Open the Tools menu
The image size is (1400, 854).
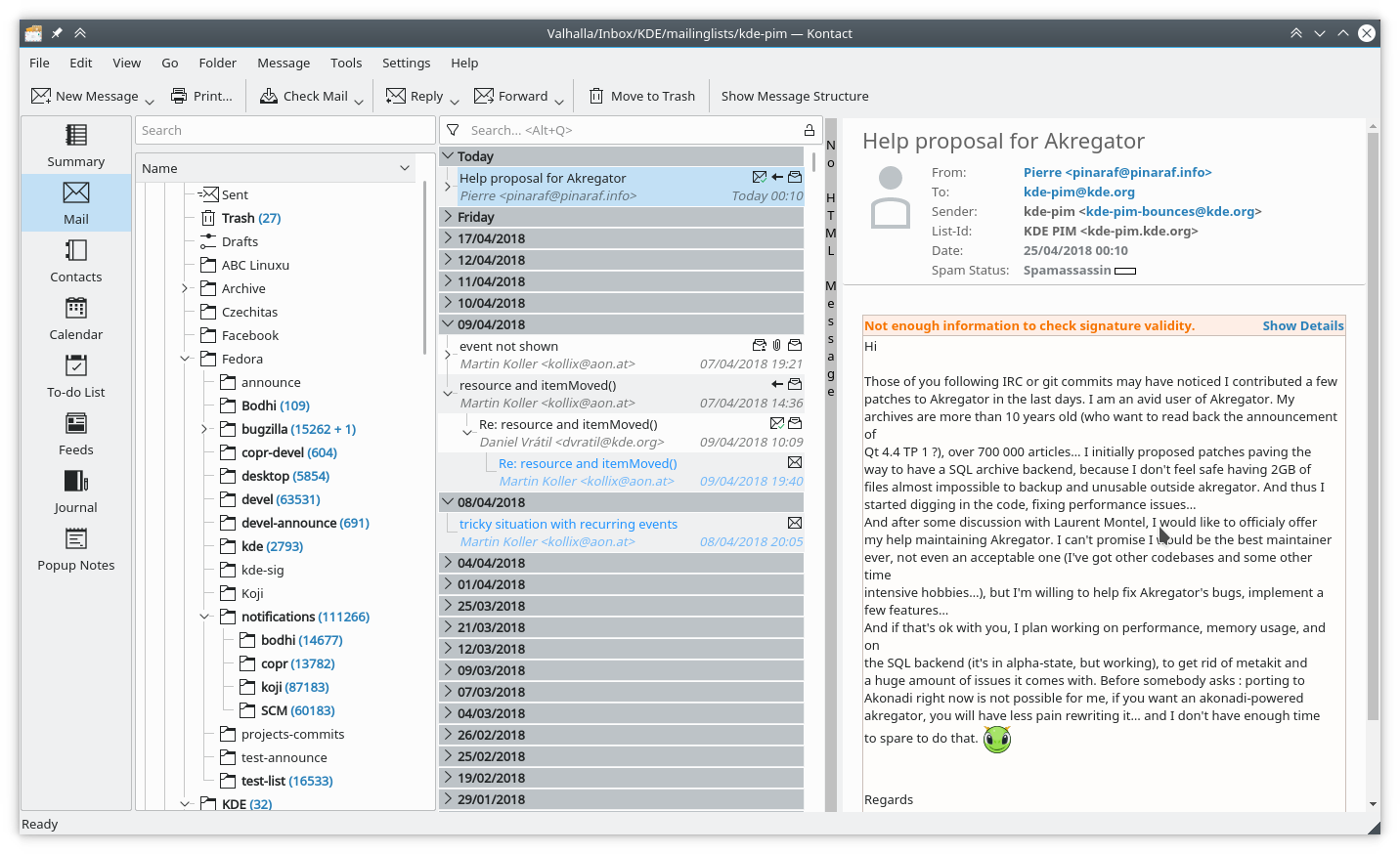(346, 63)
